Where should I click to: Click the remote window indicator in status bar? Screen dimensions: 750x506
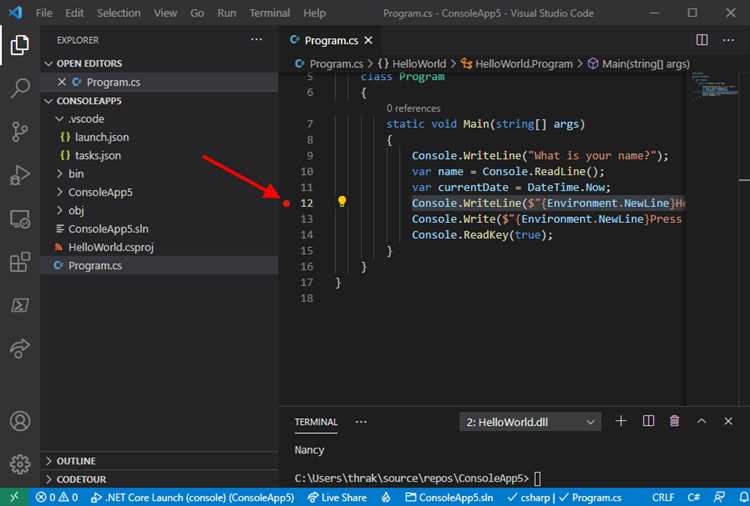(x=14, y=497)
